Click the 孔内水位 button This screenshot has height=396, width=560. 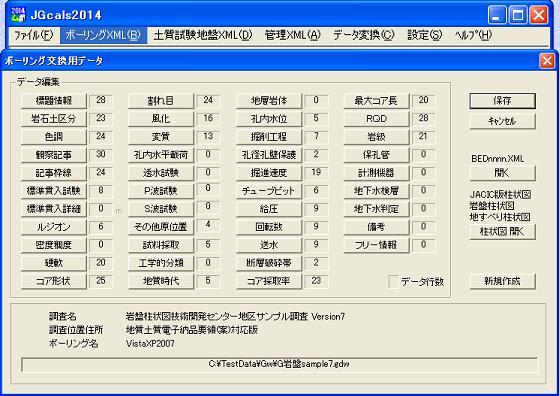(269, 119)
